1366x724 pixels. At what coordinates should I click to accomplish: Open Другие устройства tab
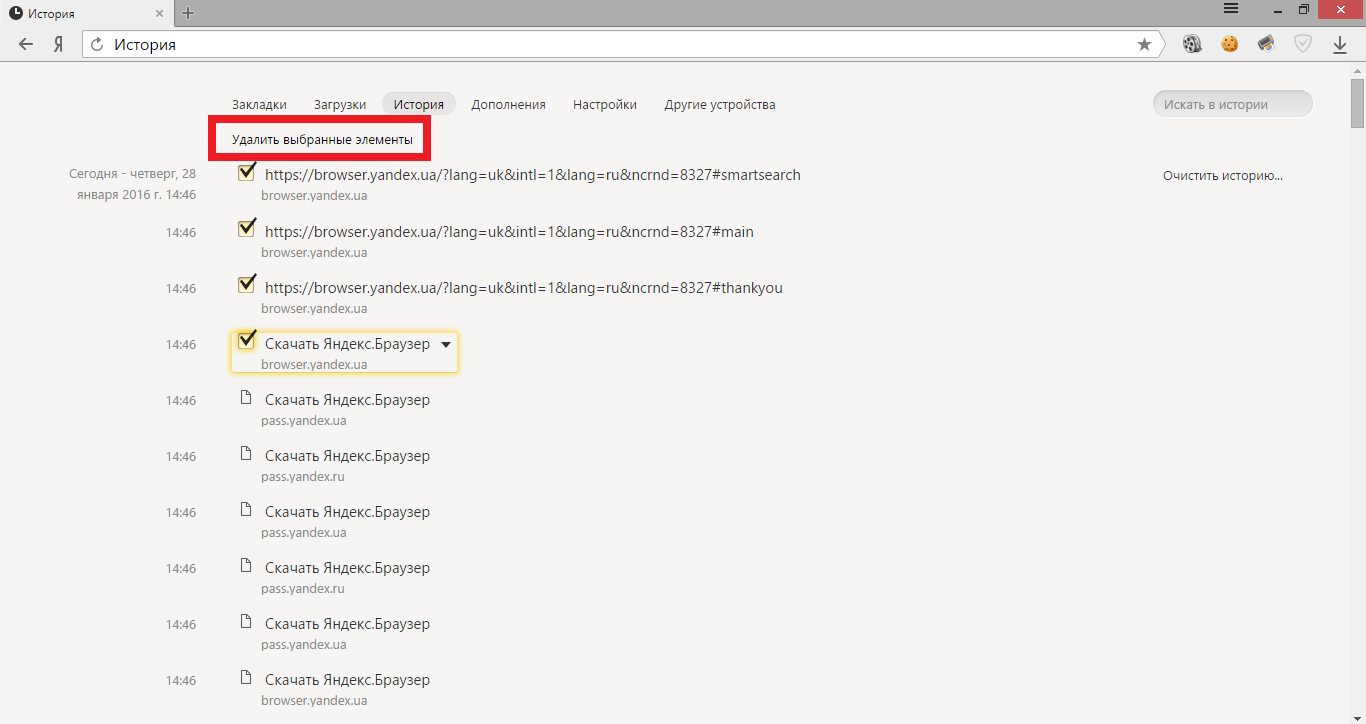[x=720, y=104]
